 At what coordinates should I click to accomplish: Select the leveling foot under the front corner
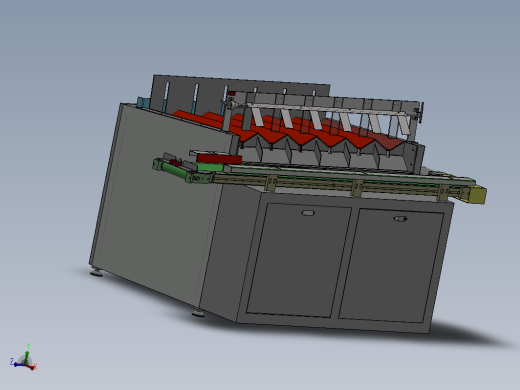point(198,313)
